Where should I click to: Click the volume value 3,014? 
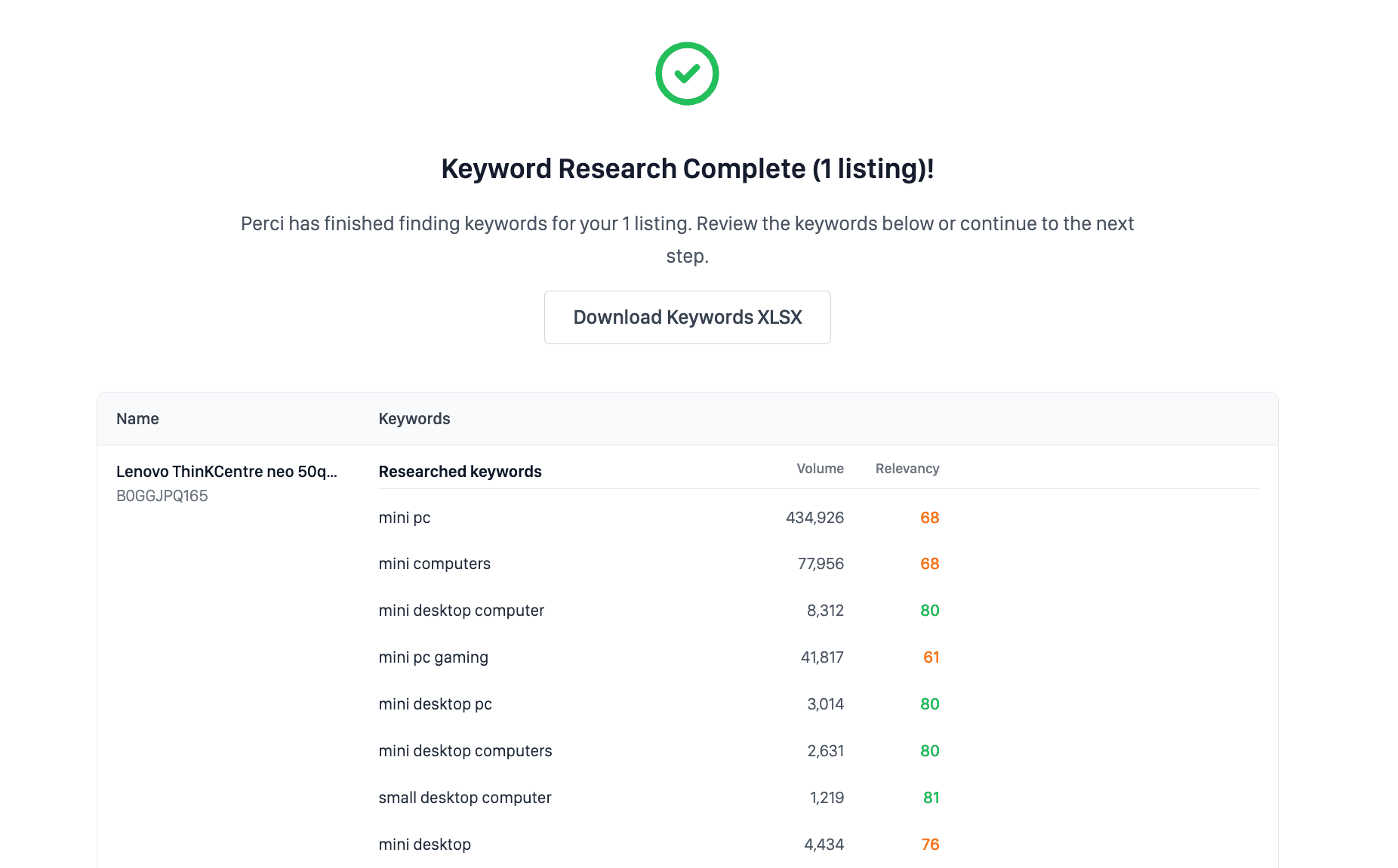tap(825, 704)
